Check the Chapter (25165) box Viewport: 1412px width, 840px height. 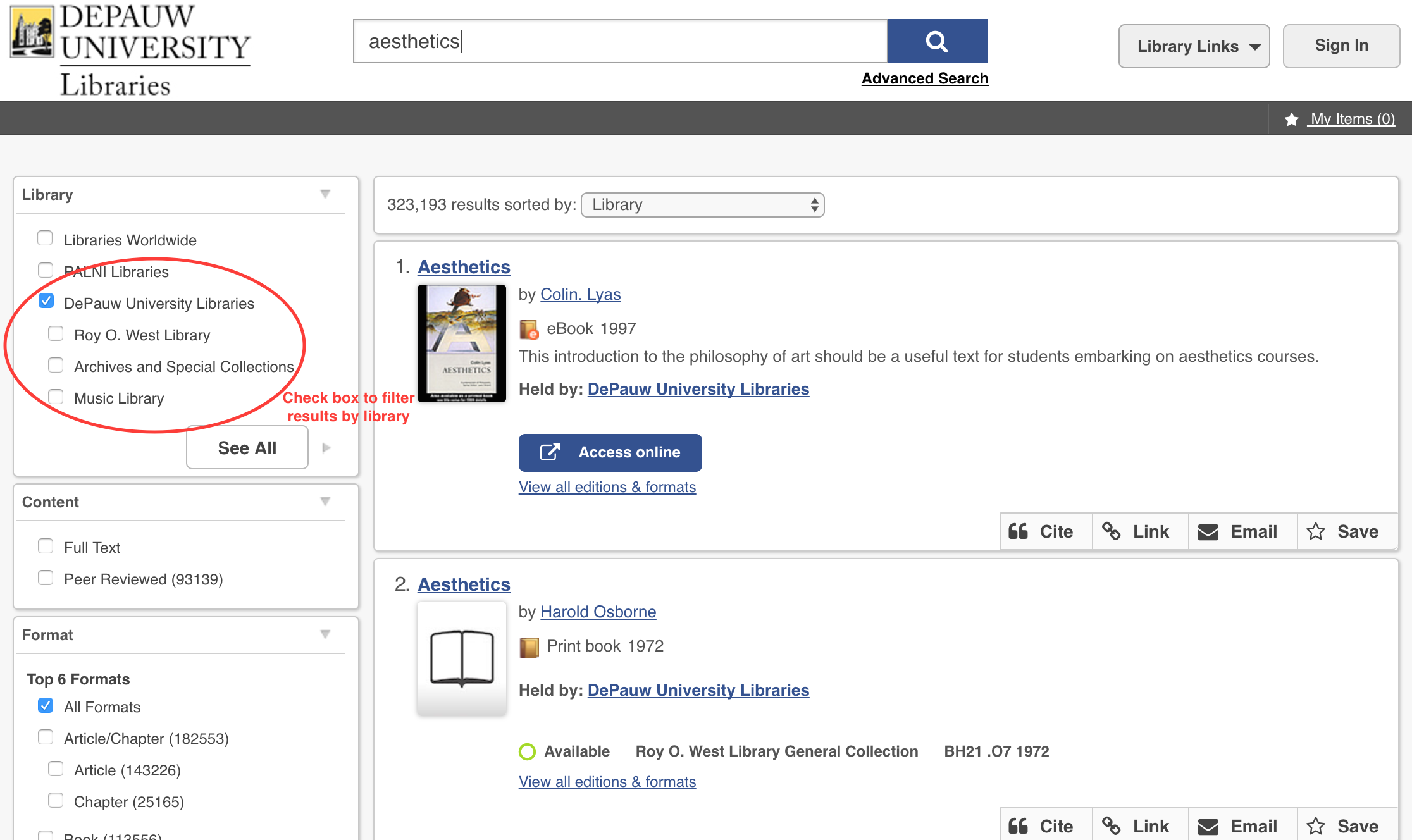[x=56, y=800]
